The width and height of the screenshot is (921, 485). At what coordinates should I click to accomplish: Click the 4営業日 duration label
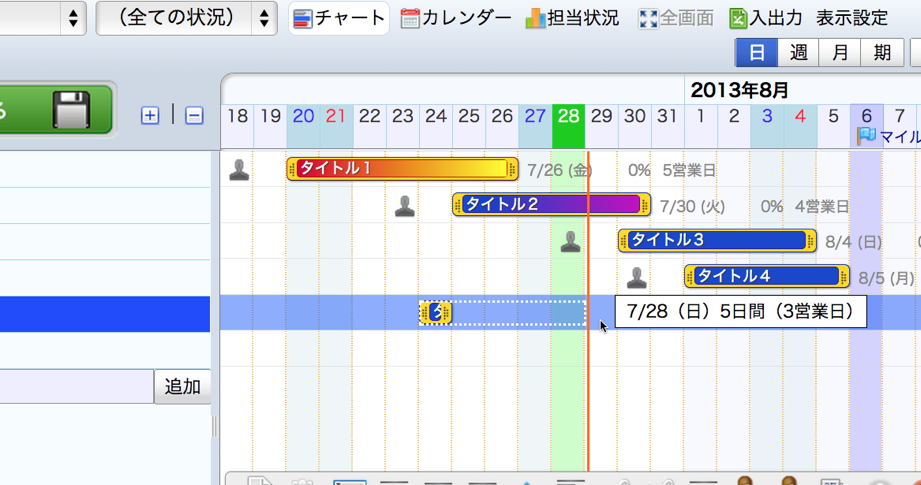822,206
